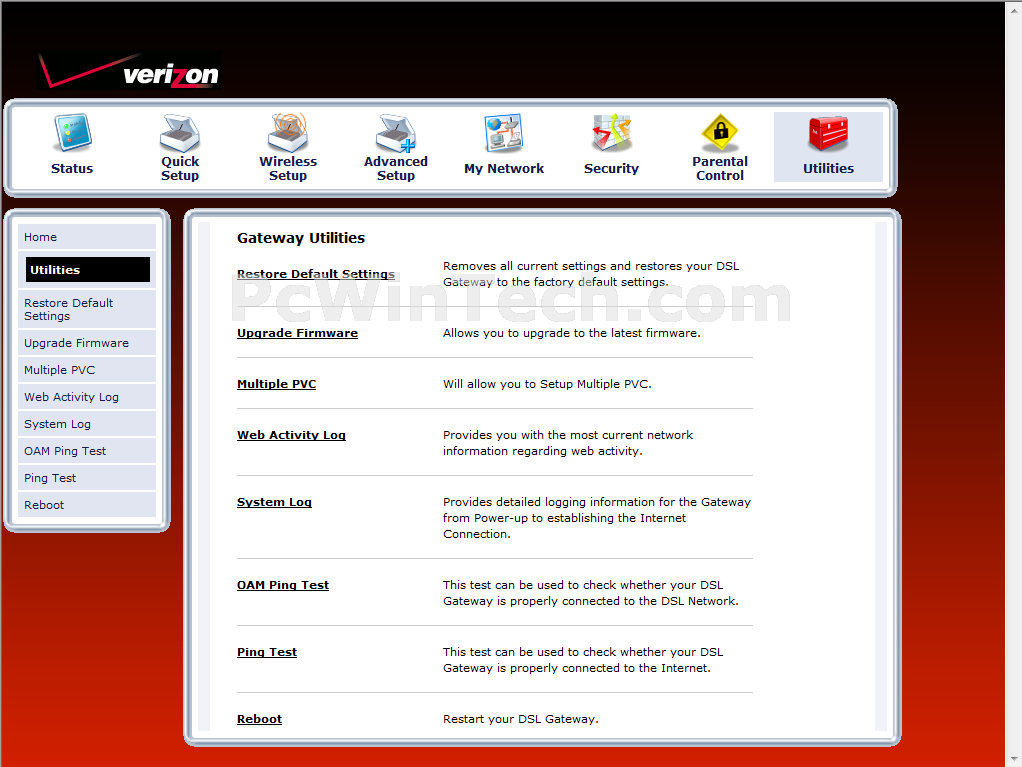
Task: Select Web Activity Log in the sidebar
Action: [x=87, y=397]
